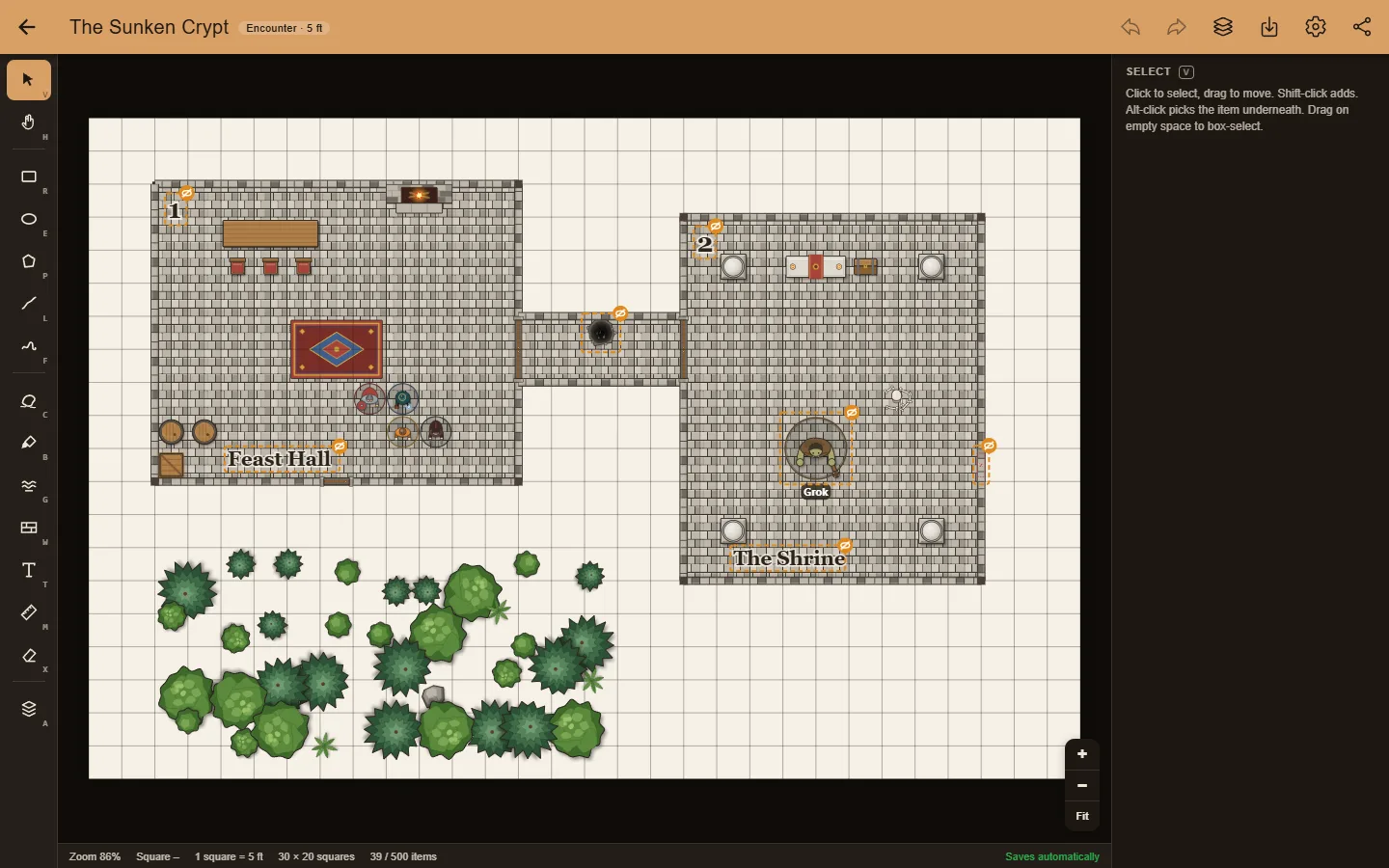Export the map with download icon
Image resolution: width=1389 pixels, height=868 pixels.
tap(1269, 27)
